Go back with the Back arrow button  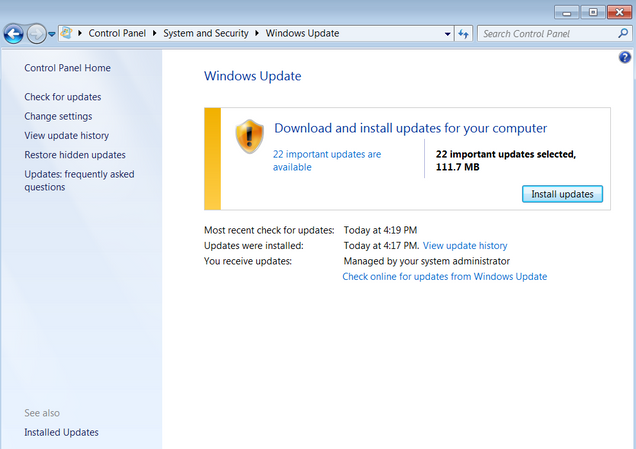tap(13, 34)
